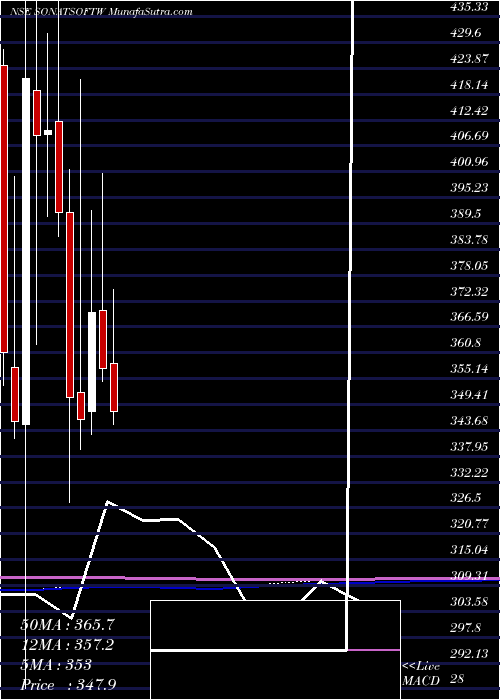Click the <<Live MACD label

tap(421, 673)
